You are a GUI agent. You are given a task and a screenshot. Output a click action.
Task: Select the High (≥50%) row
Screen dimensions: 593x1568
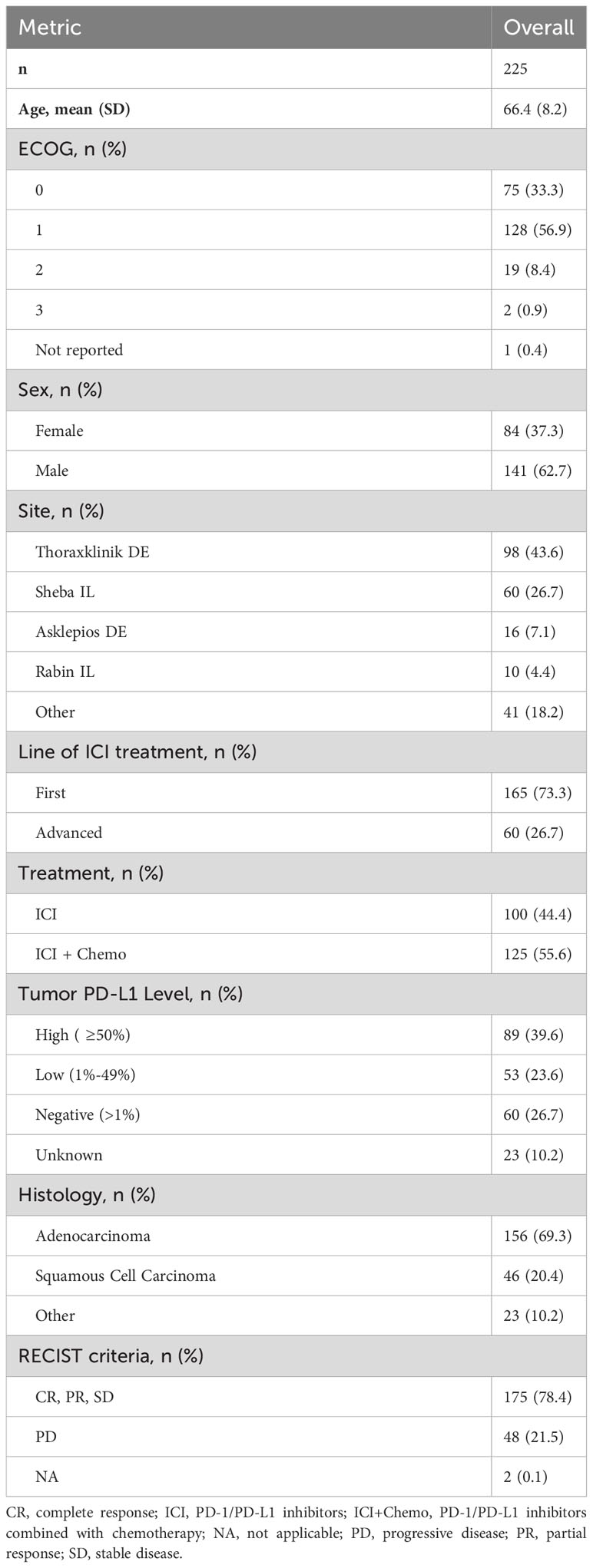(296, 1035)
